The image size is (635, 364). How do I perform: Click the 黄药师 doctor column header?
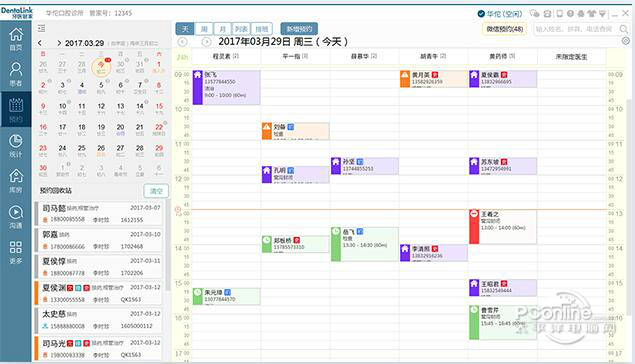(503, 57)
